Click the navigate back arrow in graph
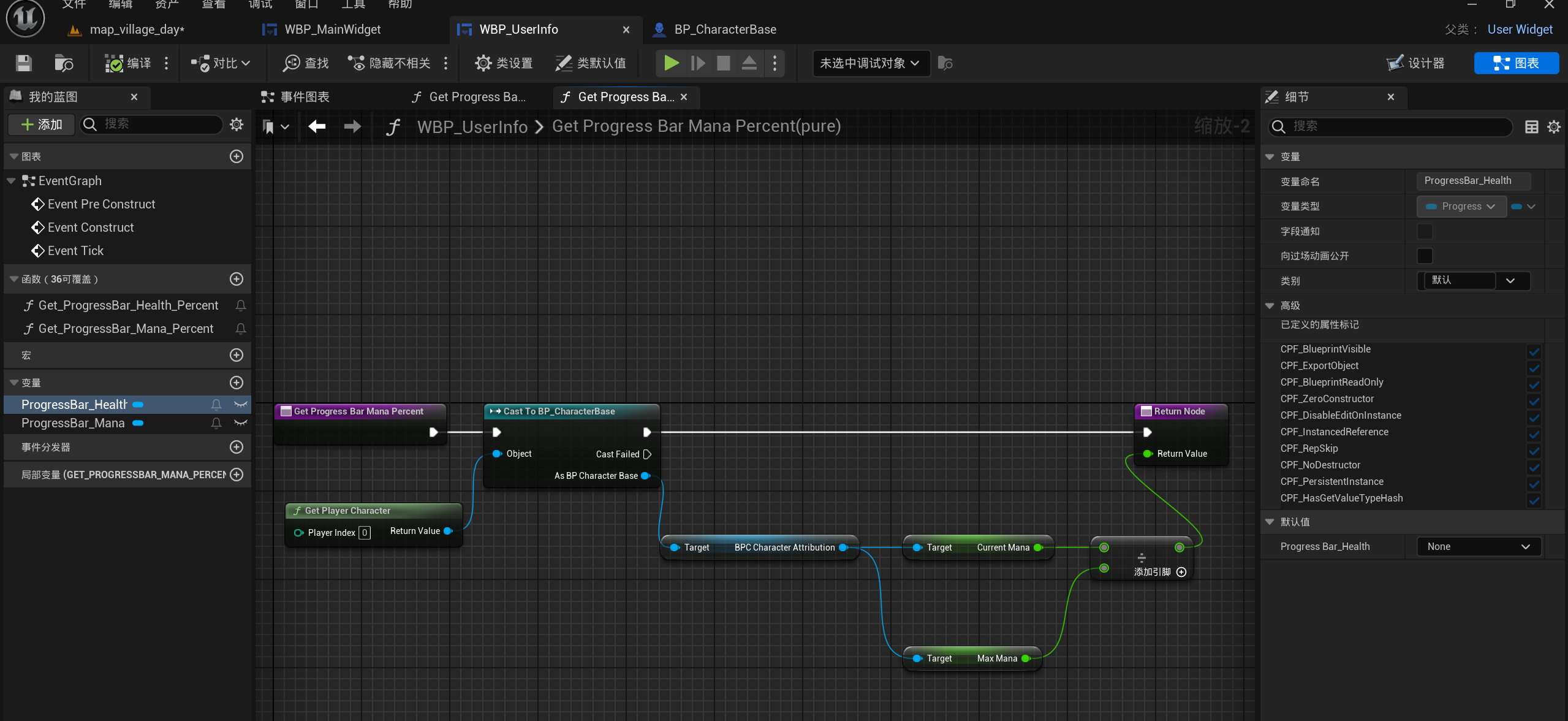1568x721 pixels. point(317,126)
